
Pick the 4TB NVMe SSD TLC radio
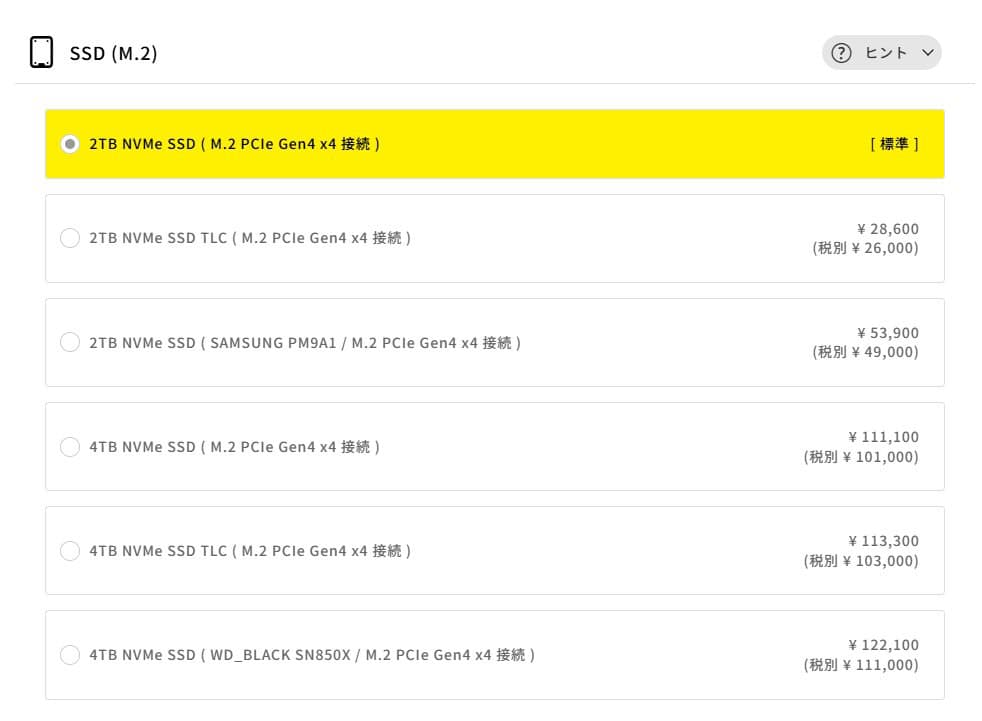click(x=70, y=550)
